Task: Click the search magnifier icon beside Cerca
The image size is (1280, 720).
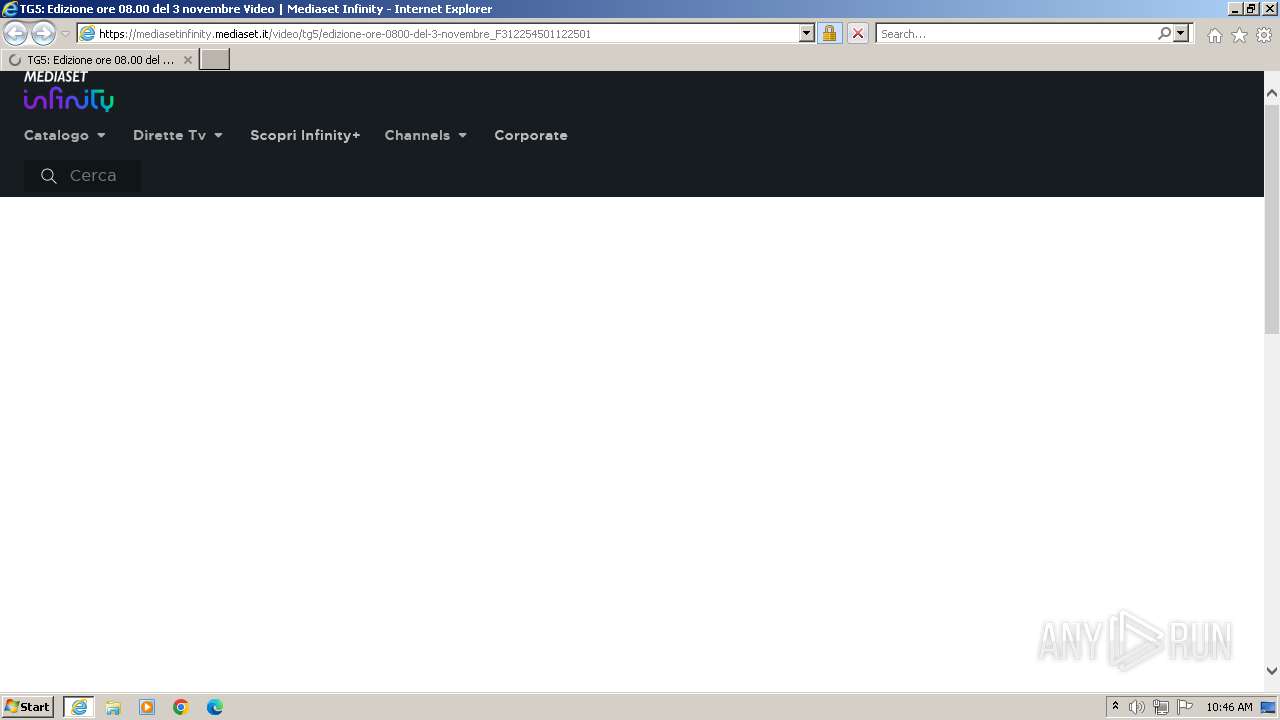Action: tap(48, 176)
